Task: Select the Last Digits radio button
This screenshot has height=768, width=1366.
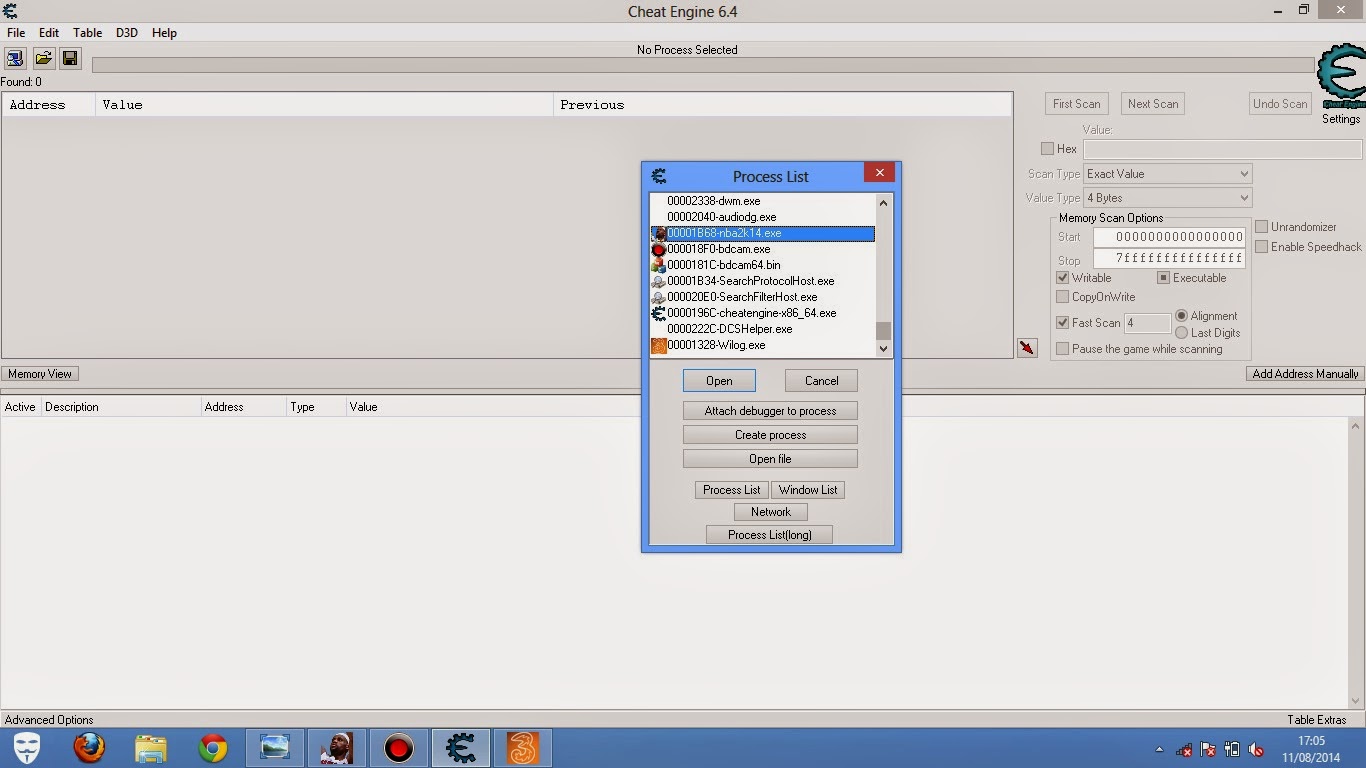Action: [1182, 332]
